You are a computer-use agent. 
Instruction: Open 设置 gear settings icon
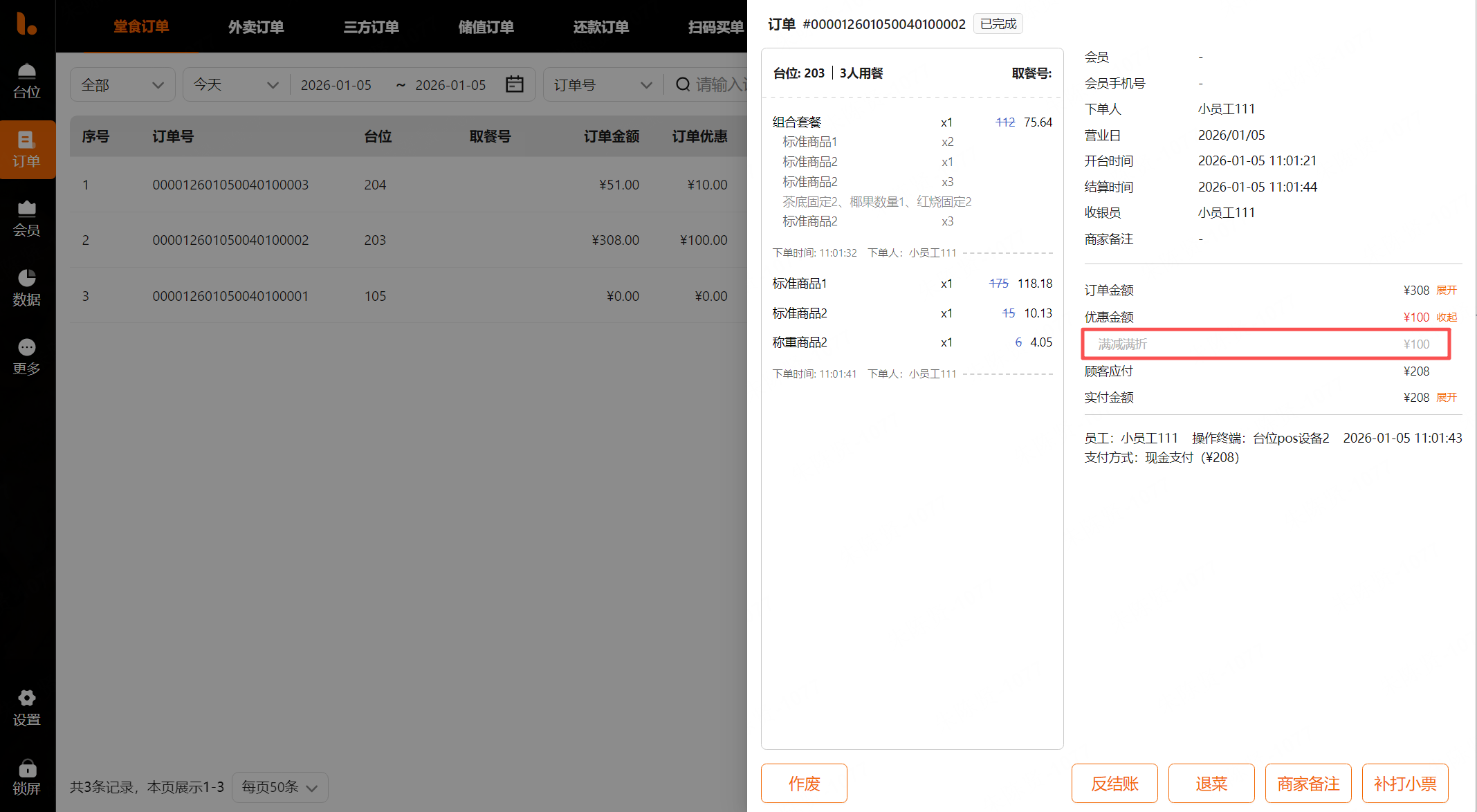tap(26, 707)
